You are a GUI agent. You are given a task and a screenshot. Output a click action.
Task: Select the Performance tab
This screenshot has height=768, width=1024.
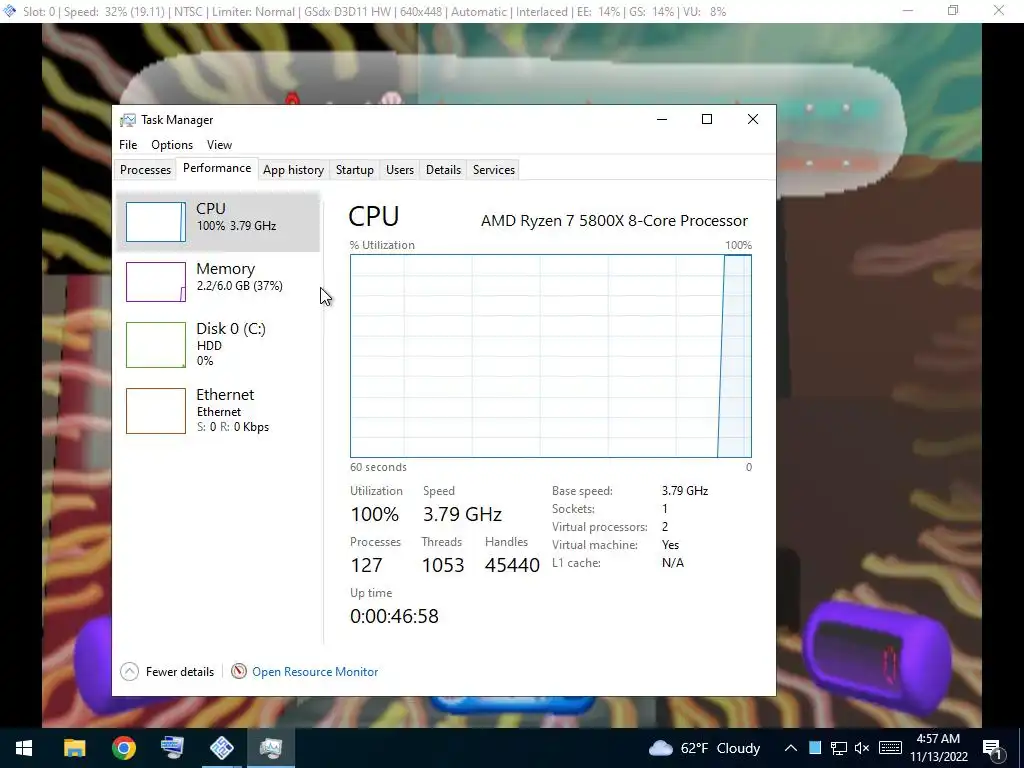[x=217, y=168]
